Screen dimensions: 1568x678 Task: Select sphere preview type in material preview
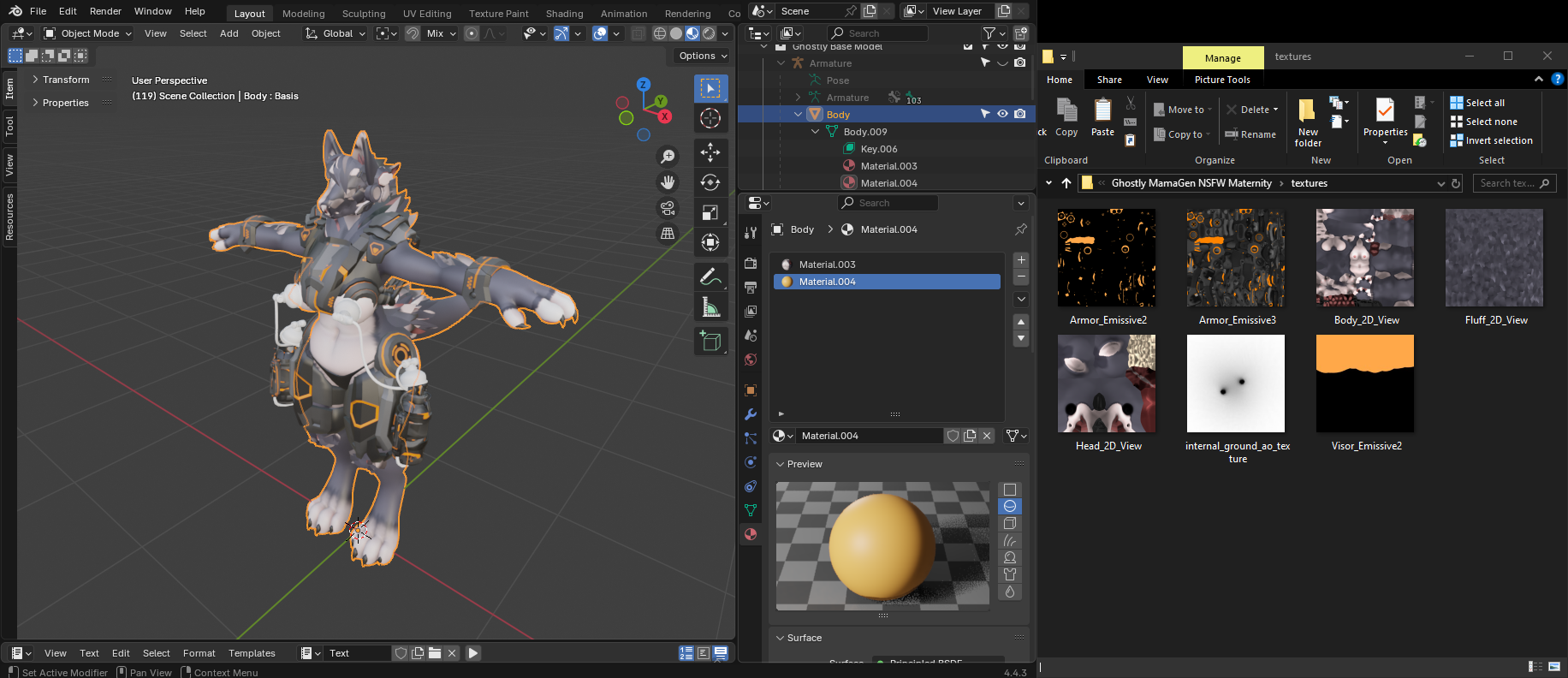coord(1010,507)
